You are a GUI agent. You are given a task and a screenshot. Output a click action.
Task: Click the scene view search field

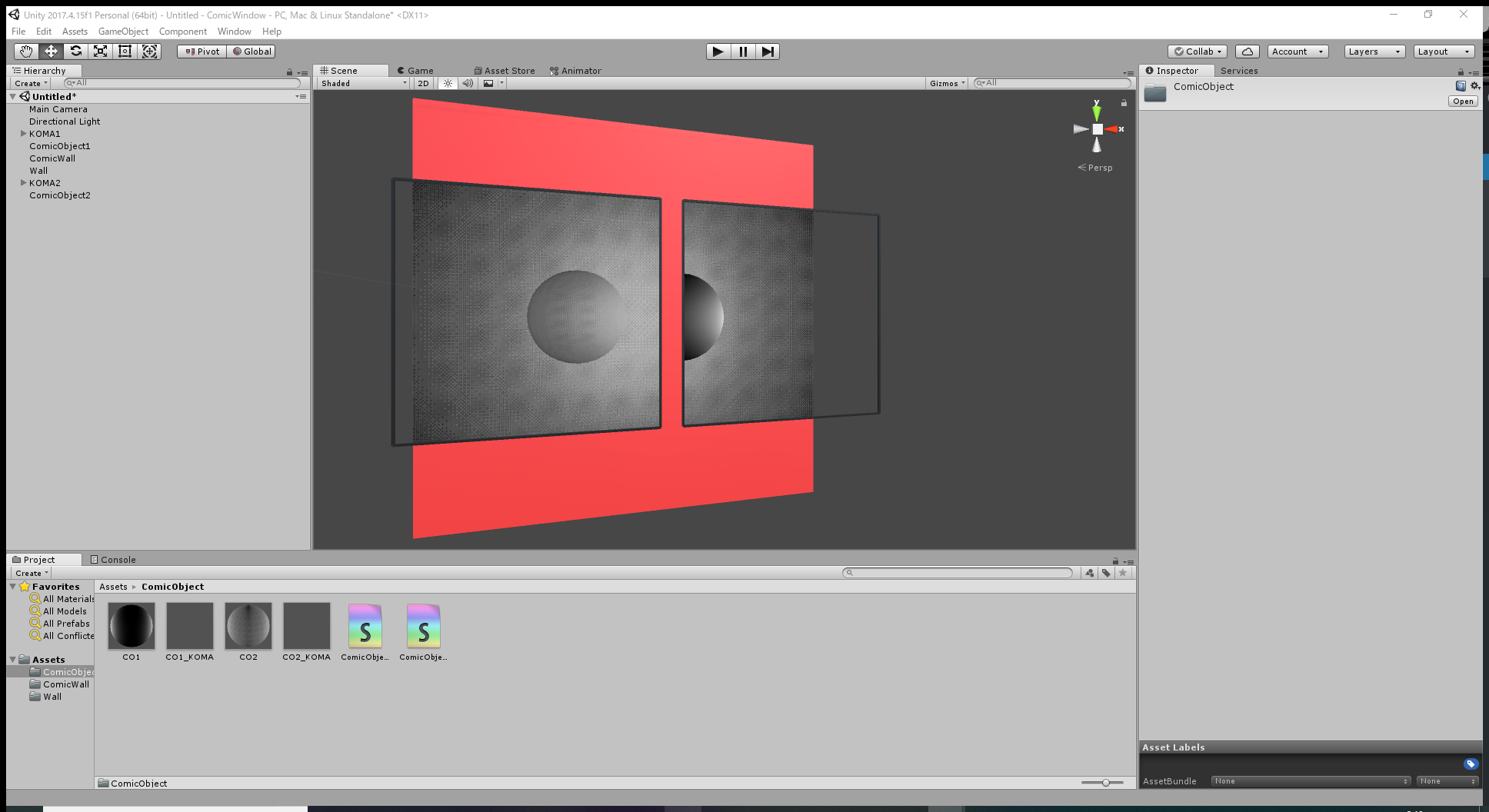tap(1052, 83)
